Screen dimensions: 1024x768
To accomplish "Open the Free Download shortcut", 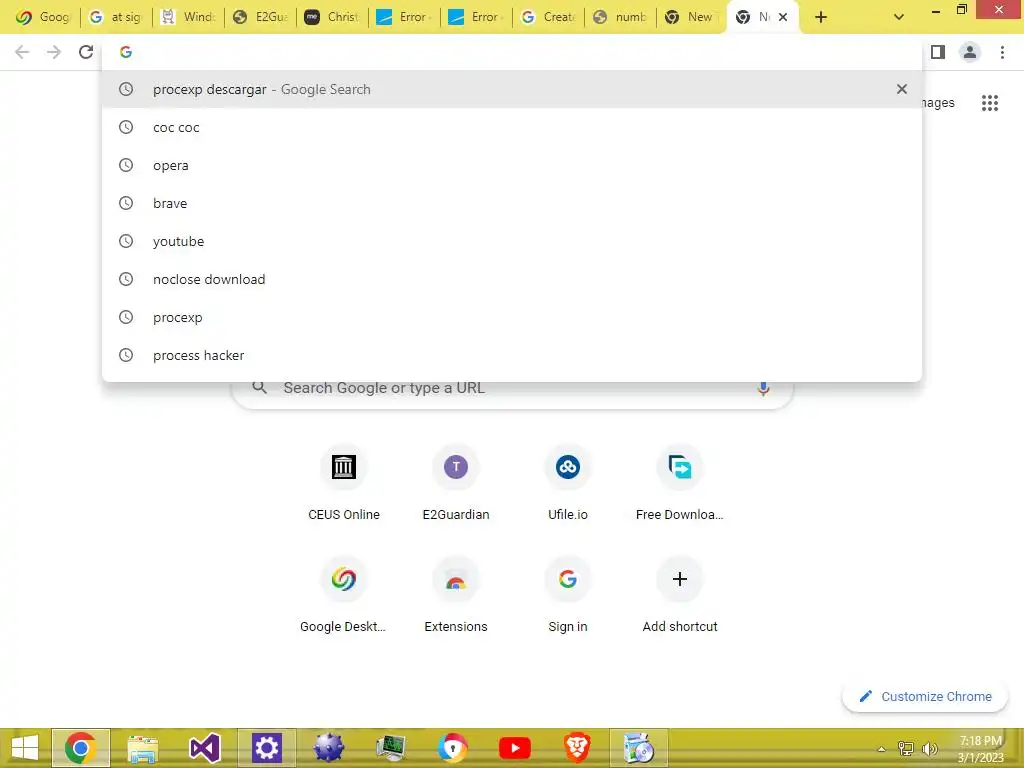I will pyautogui.click(x=680, y=483).
